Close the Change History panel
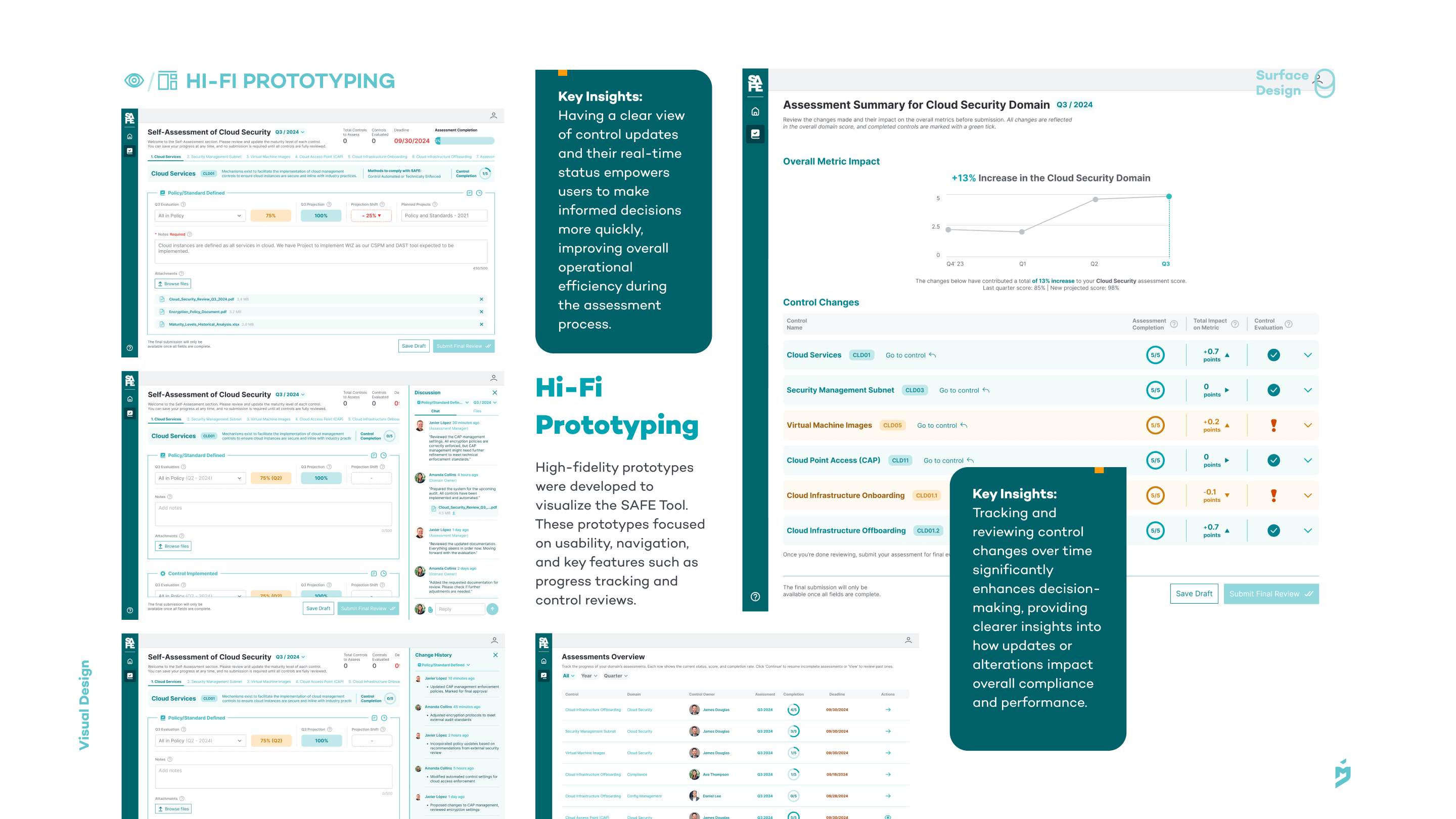The image size is (1456, 819). click(x=495, y=655)
